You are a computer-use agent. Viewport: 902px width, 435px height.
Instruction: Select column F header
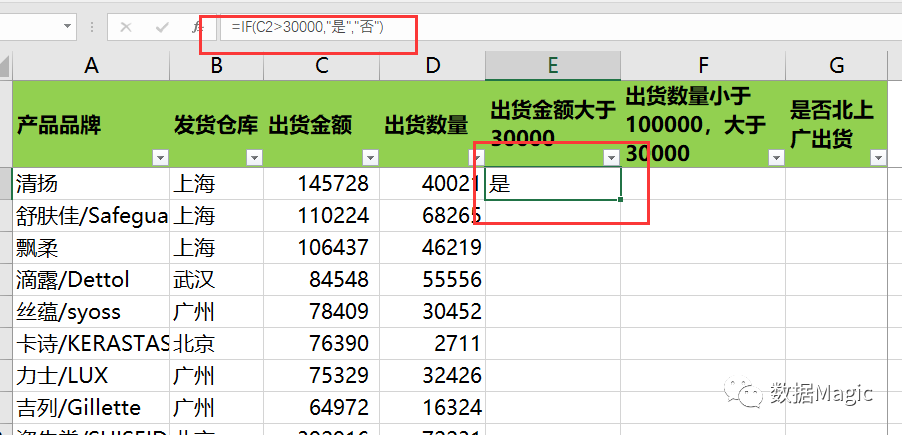click(x=703, y=66)
